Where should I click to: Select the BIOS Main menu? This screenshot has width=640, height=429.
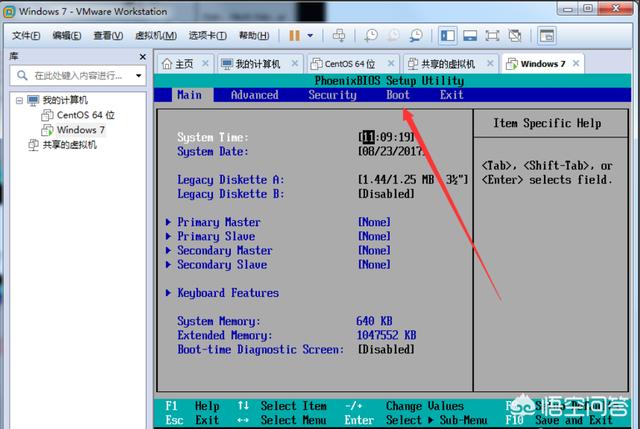click(x=189, y=95)
